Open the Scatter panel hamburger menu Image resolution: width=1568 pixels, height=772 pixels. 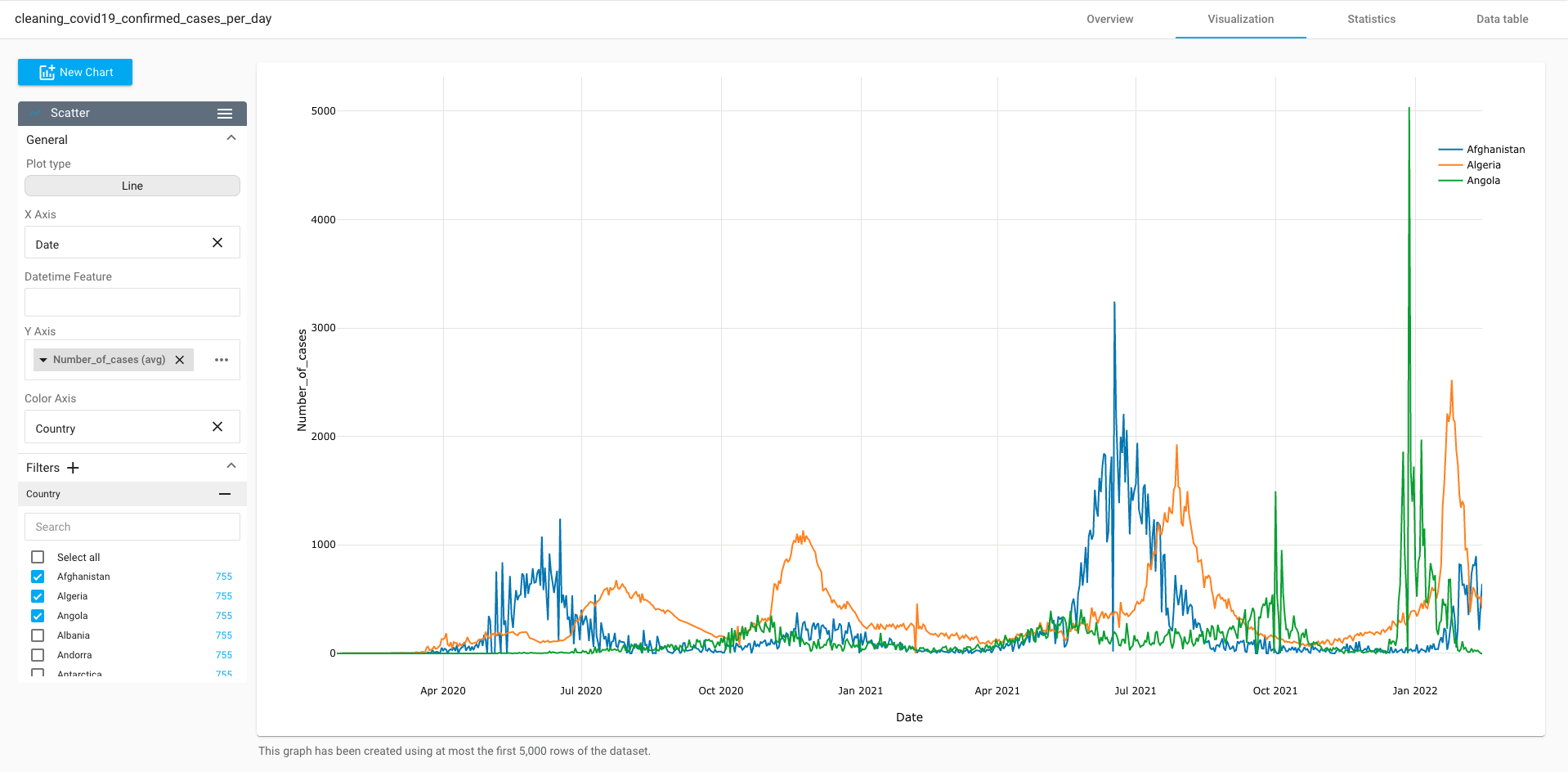[225, 114]
